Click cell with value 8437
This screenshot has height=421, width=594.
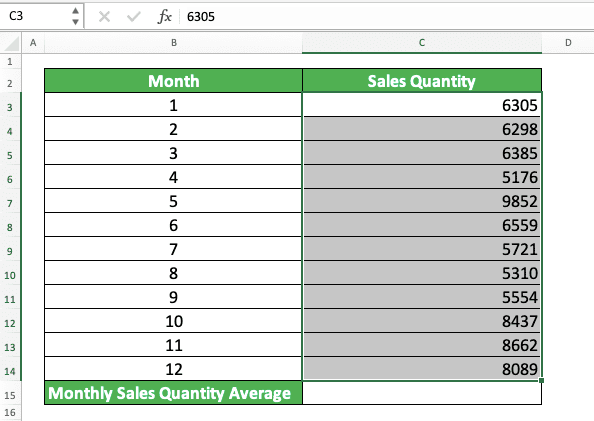(x=422, y=321)
